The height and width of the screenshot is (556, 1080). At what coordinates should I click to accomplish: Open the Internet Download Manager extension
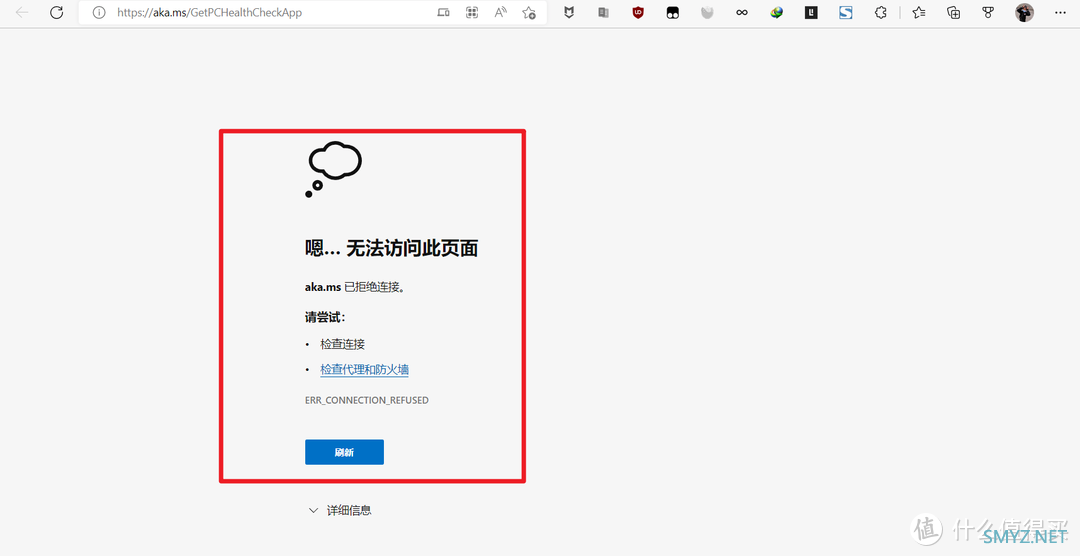777,12
